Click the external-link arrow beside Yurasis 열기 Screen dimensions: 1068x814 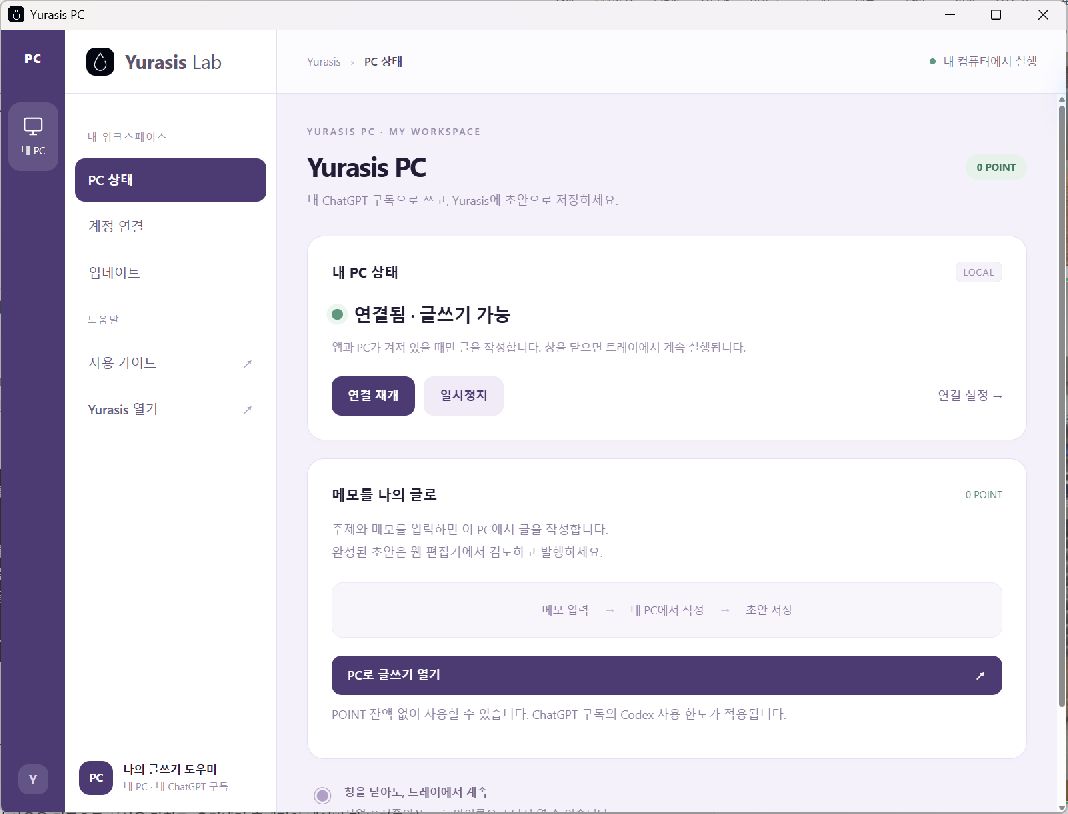(247, 409)
